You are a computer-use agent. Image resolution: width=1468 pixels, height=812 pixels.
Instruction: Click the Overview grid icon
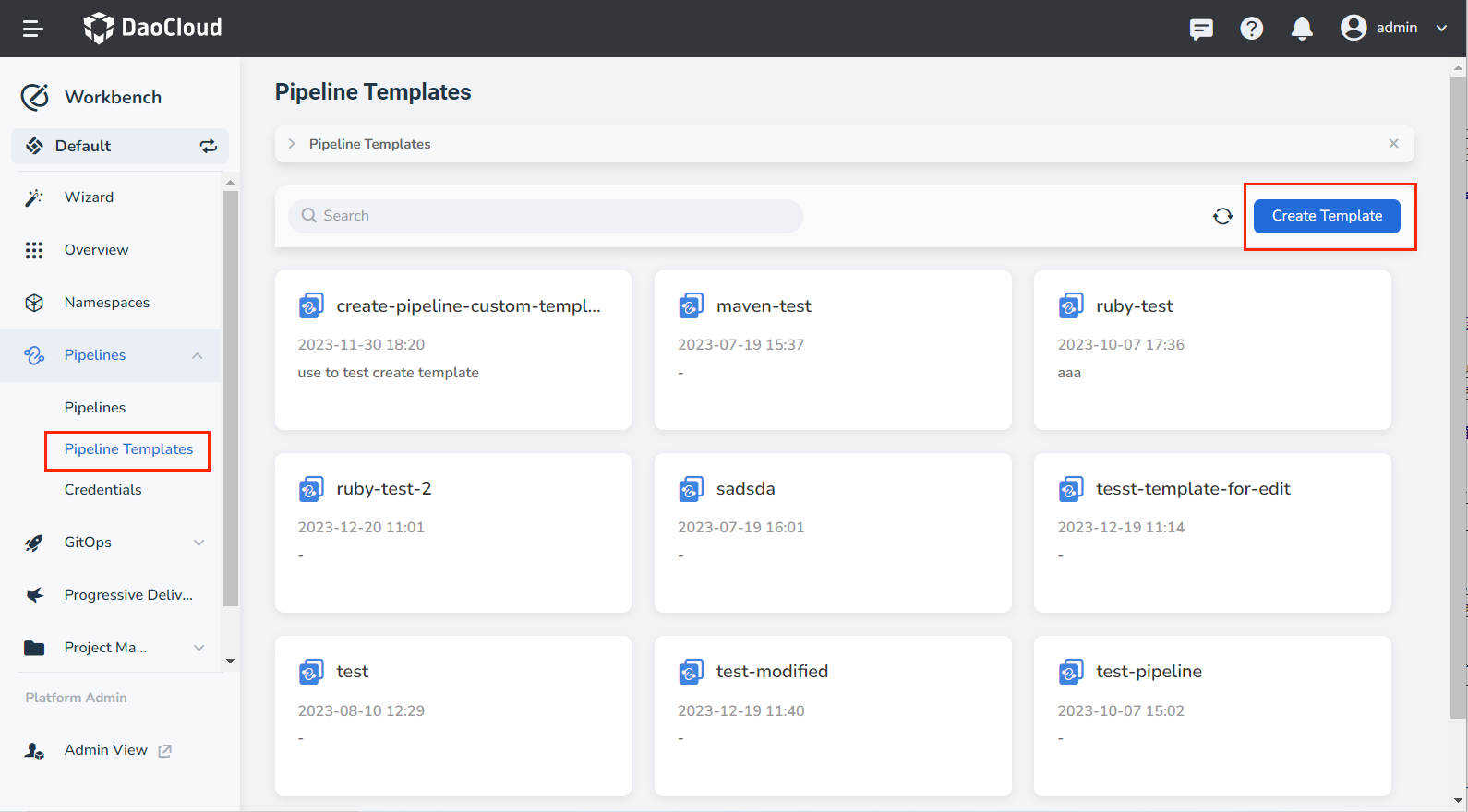[34, 250]
